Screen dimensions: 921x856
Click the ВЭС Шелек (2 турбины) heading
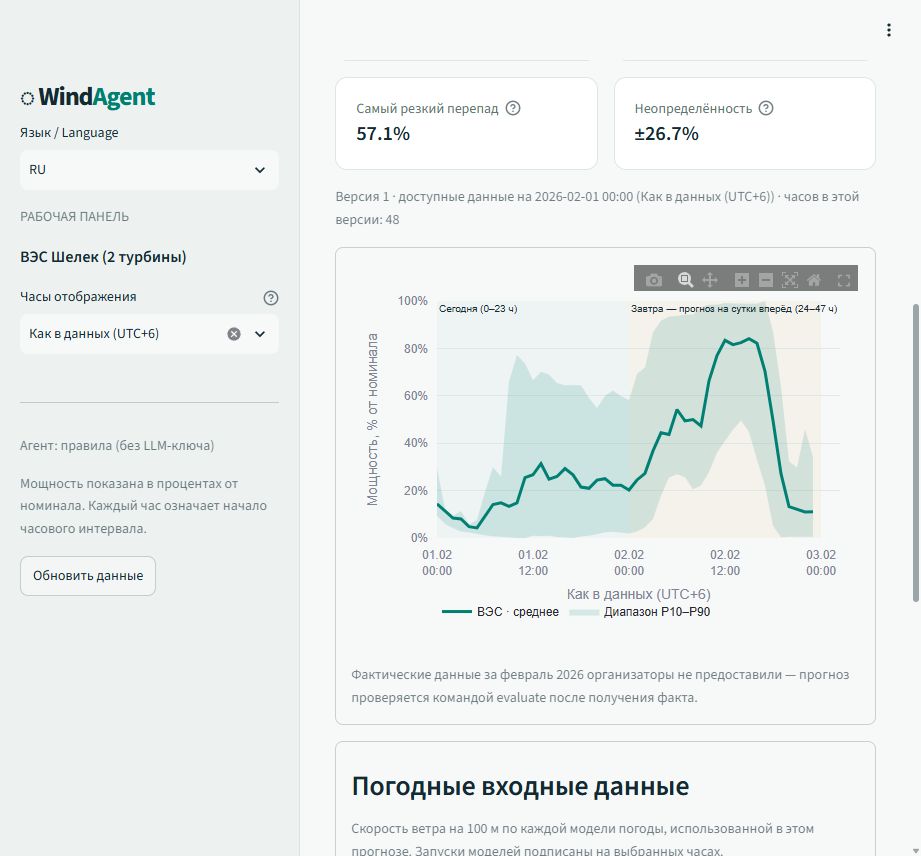coord(103,257)
